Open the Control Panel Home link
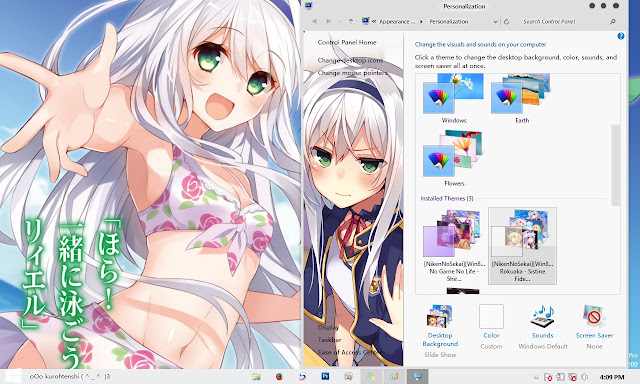The height and width of the screenshot is (384, 640). click(347, 42)
